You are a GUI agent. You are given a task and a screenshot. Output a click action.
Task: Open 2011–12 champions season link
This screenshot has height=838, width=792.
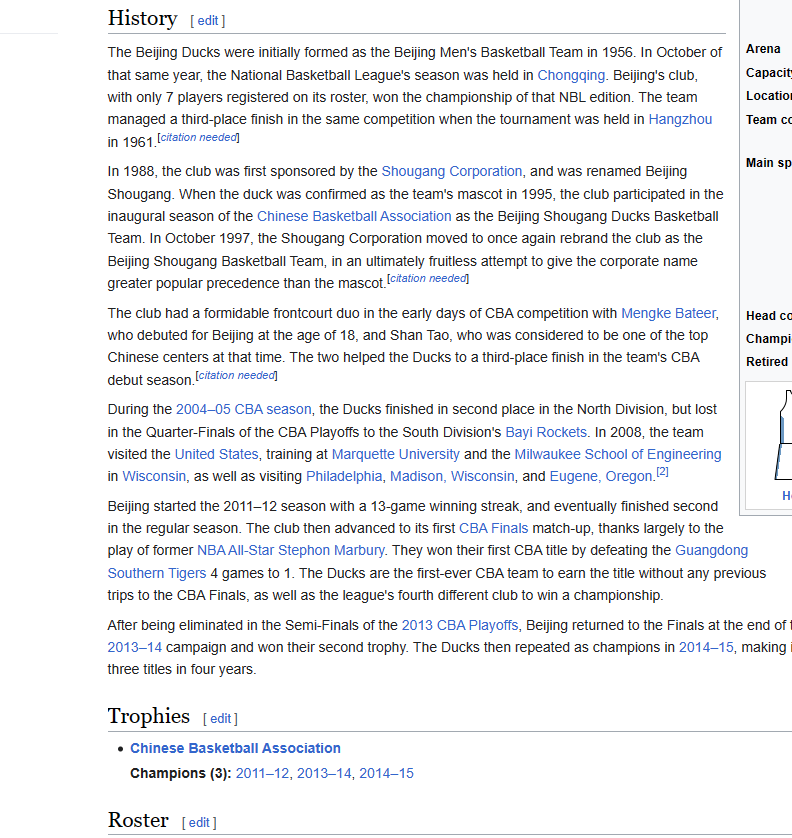click(x=262, y=774)
